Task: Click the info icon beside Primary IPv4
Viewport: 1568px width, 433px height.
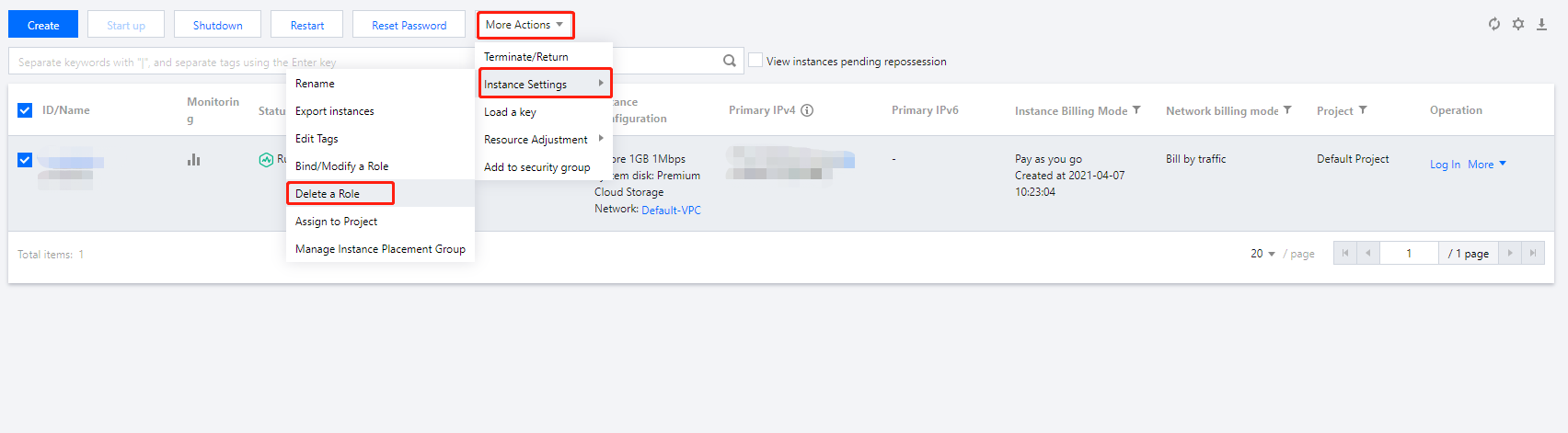Action: (807, 110)
